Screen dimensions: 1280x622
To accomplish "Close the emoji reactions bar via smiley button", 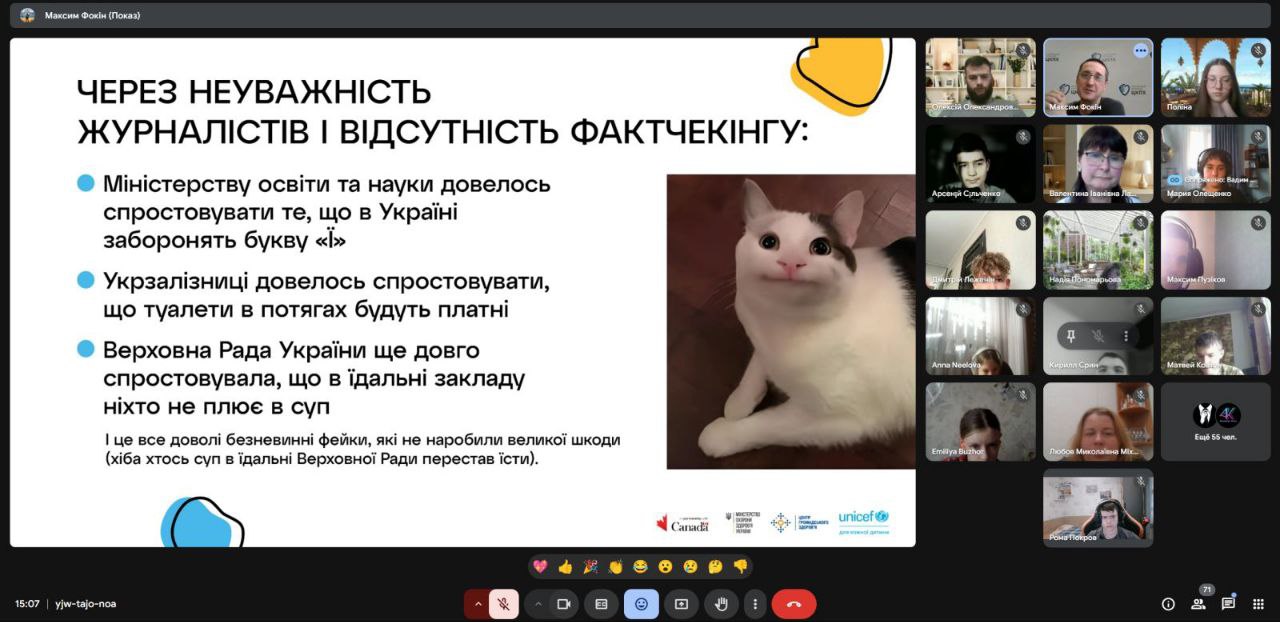I will click(x=641, y=604).
